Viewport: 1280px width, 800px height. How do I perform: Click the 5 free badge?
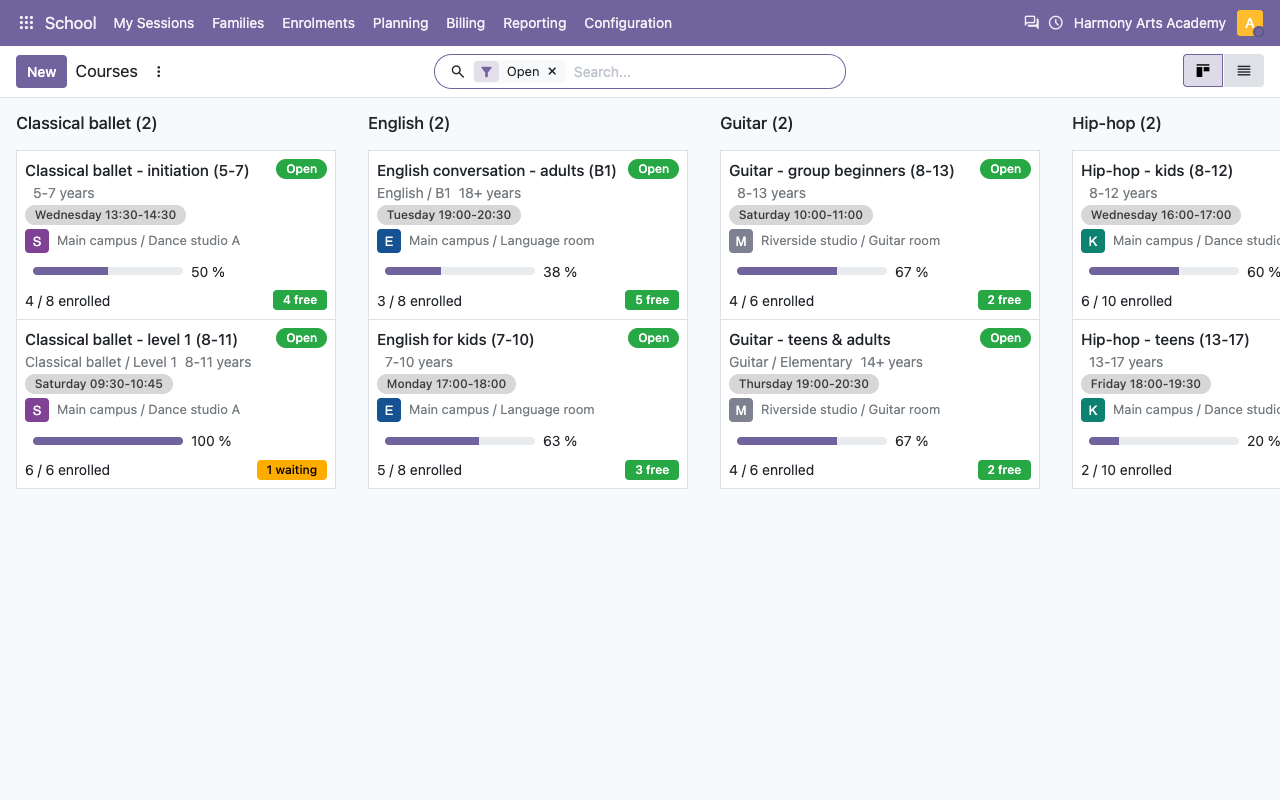point(652,300)
